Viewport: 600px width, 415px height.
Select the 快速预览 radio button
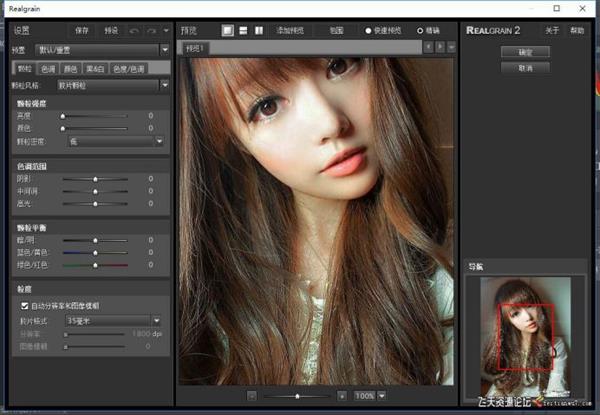370,31
